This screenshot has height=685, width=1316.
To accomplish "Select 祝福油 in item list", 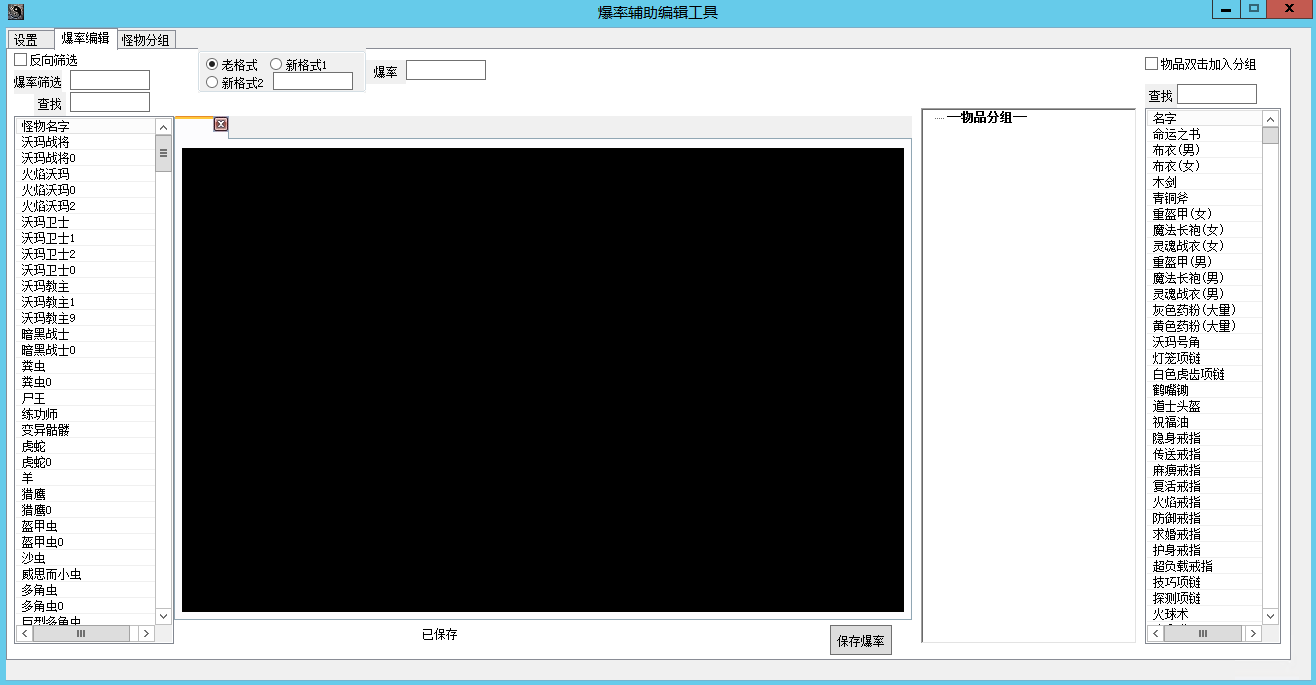I will (1170, 422).
